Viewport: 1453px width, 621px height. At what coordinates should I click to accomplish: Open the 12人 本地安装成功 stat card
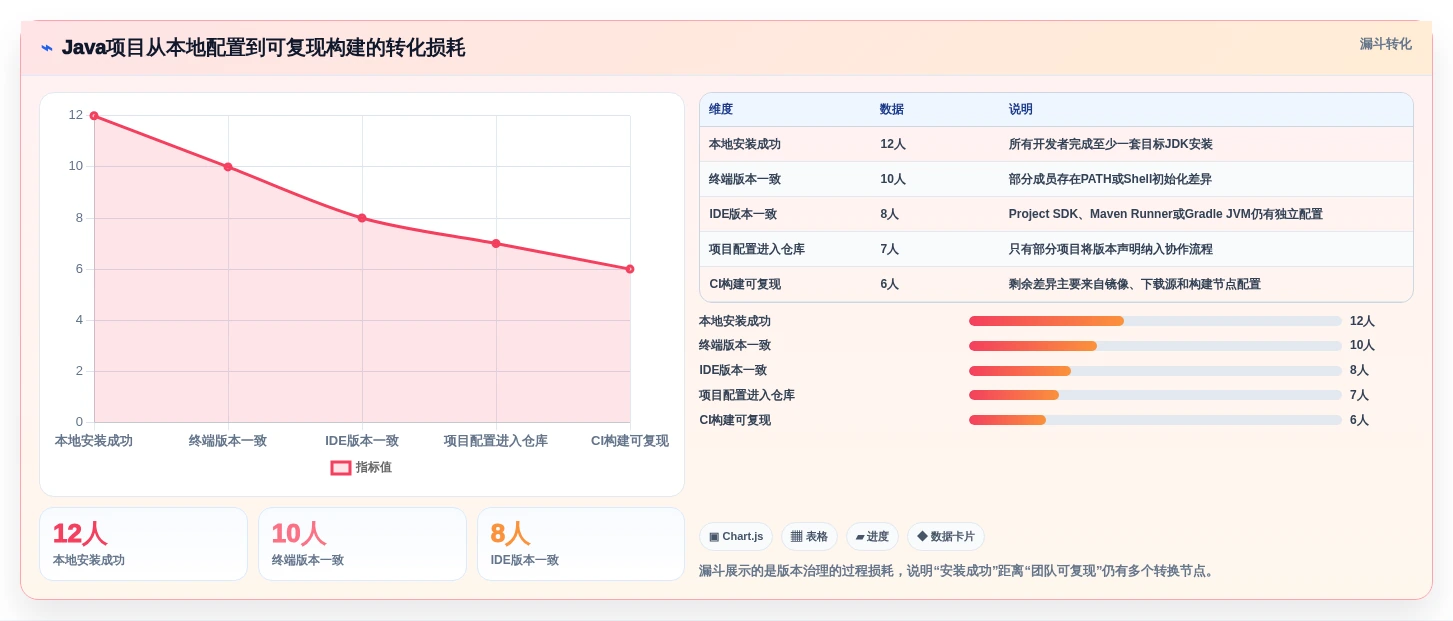click(x=143, y=544)
